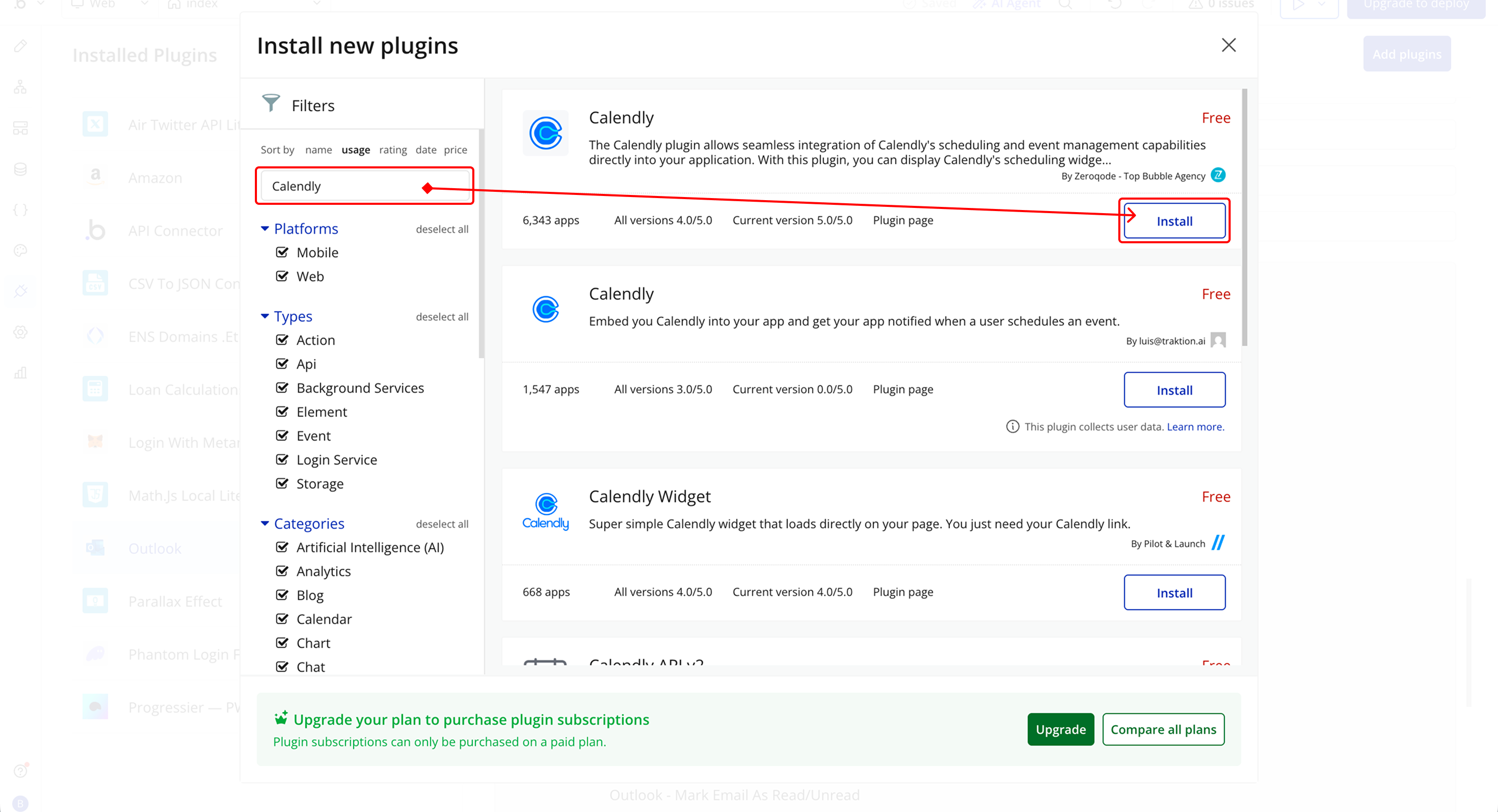
Task: Click the Zeroqode agency badge icon
Action: 1218,175
